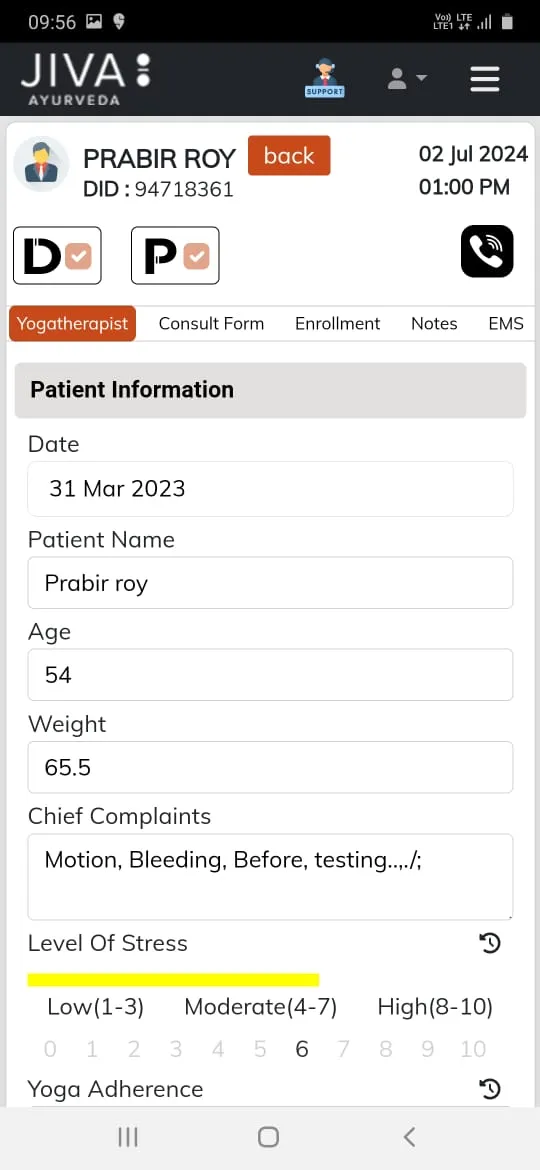Tap Android recent apps button
Viewport: 540px width, 1170px height.
[x=128, y=1137]
